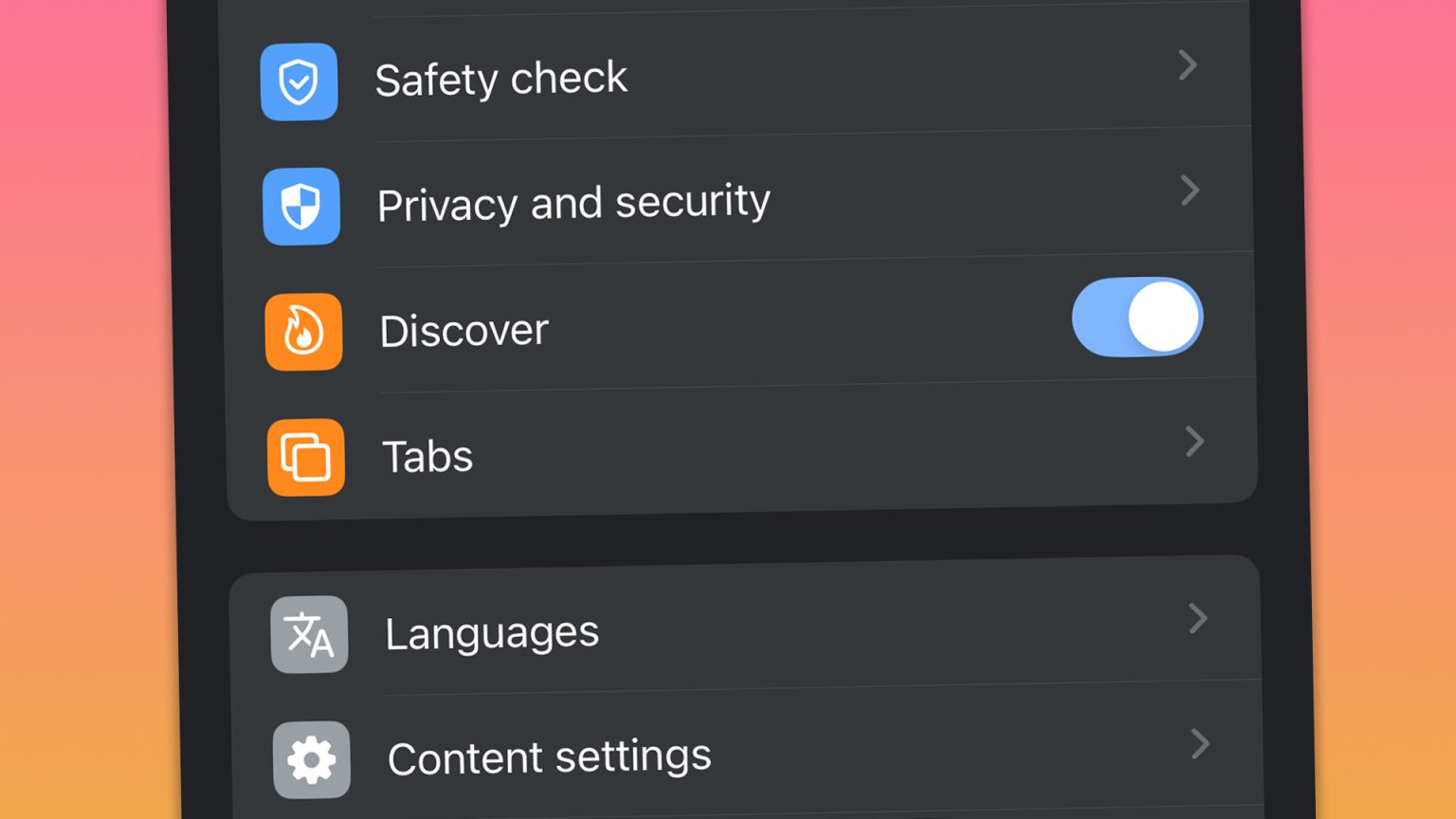Click the Languages text label
The image size is (1456, 819).
point(492,632)
